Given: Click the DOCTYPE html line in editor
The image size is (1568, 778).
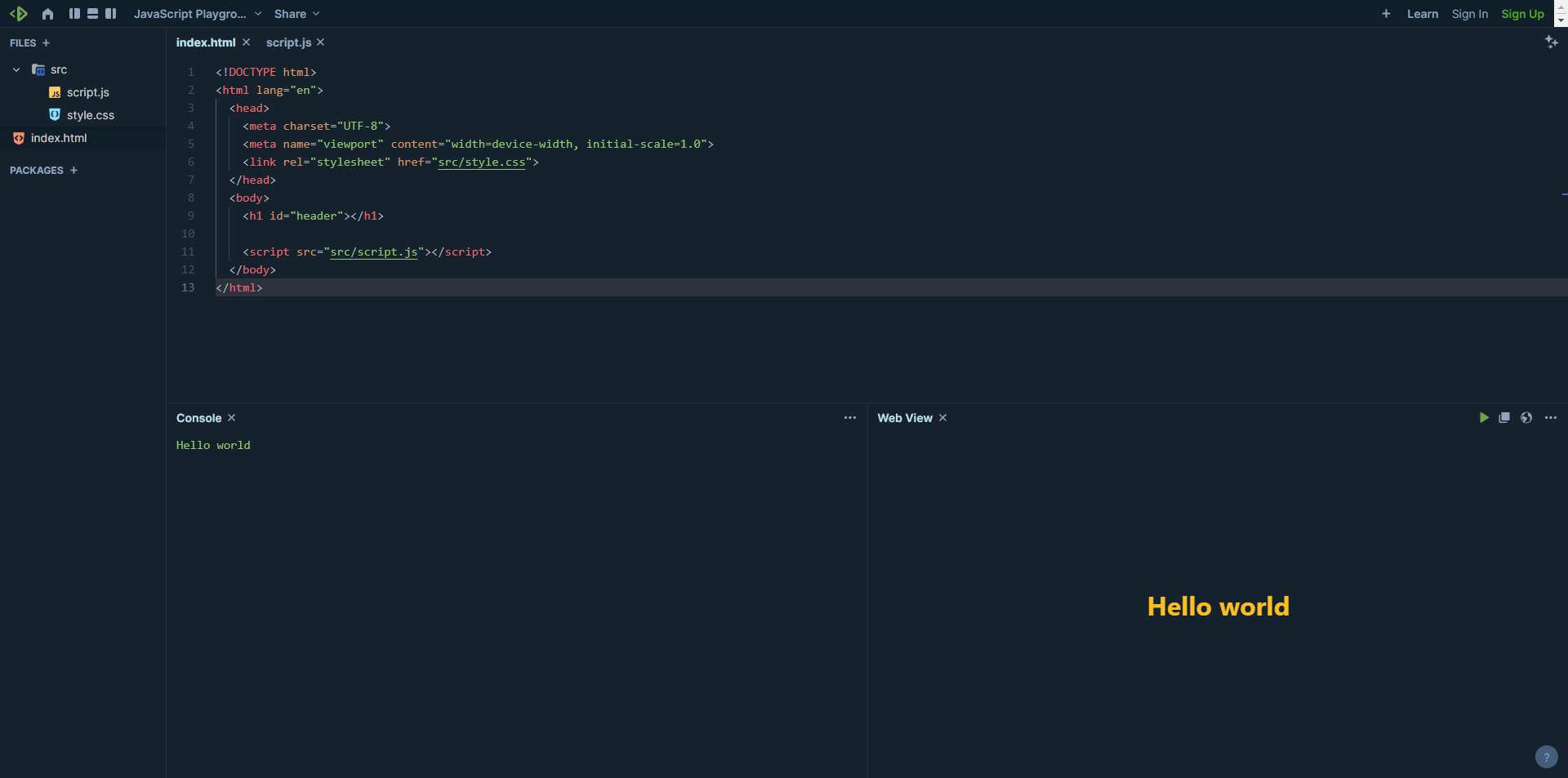Looking at the screenshot, I should coord(266,72).
